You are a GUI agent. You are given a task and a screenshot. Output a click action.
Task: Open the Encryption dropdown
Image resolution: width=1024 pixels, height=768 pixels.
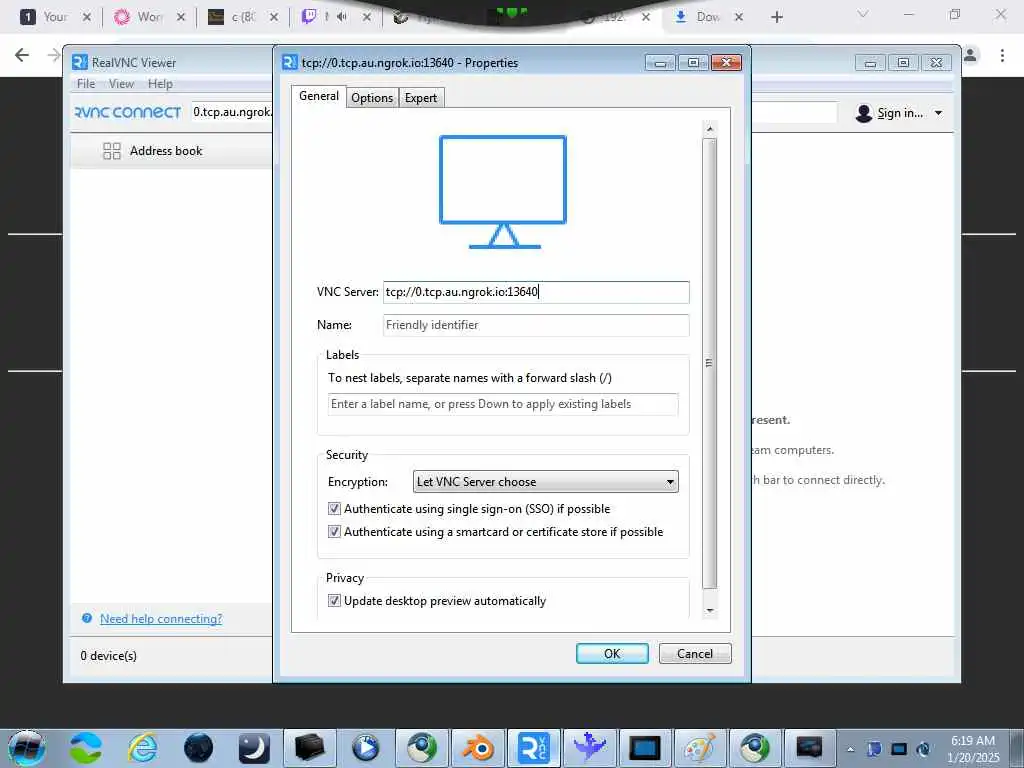[546, 481]
